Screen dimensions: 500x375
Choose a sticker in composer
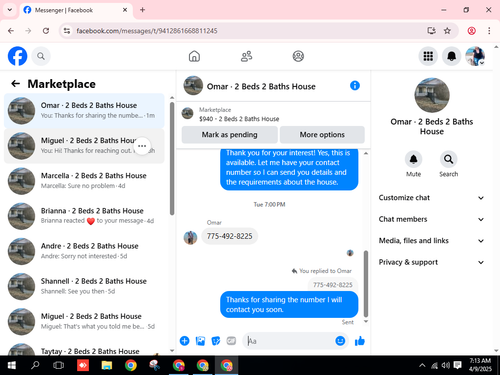pyautogui.click(x=216, y=341)
